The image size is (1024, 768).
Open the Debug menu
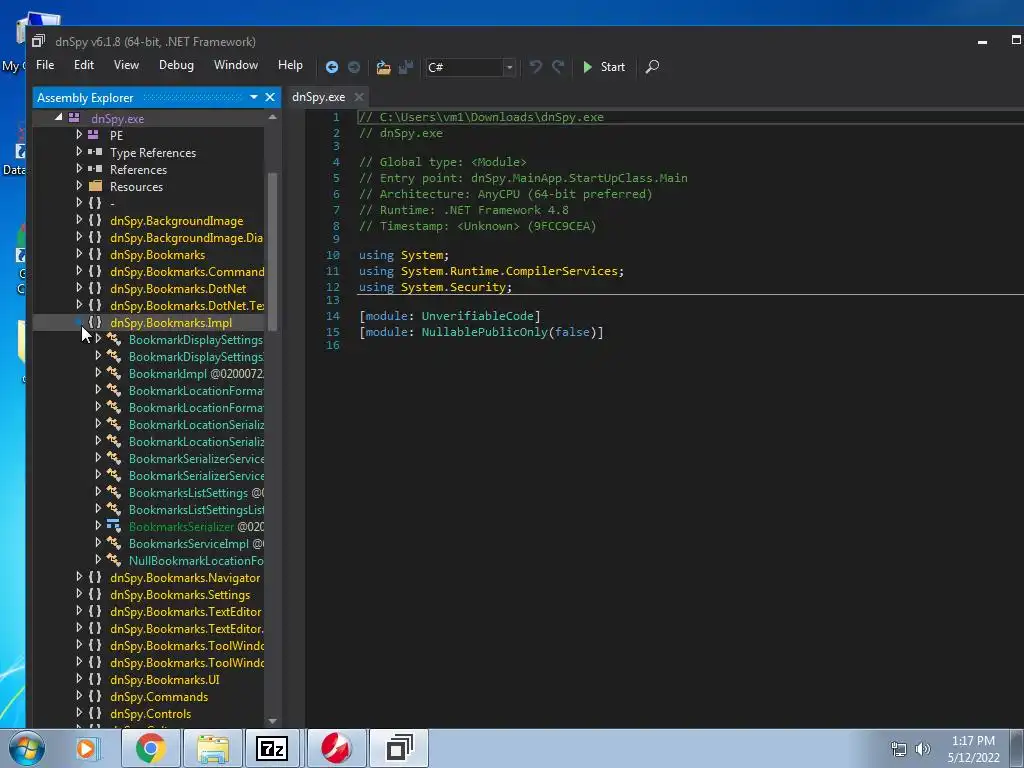point(176,65)
